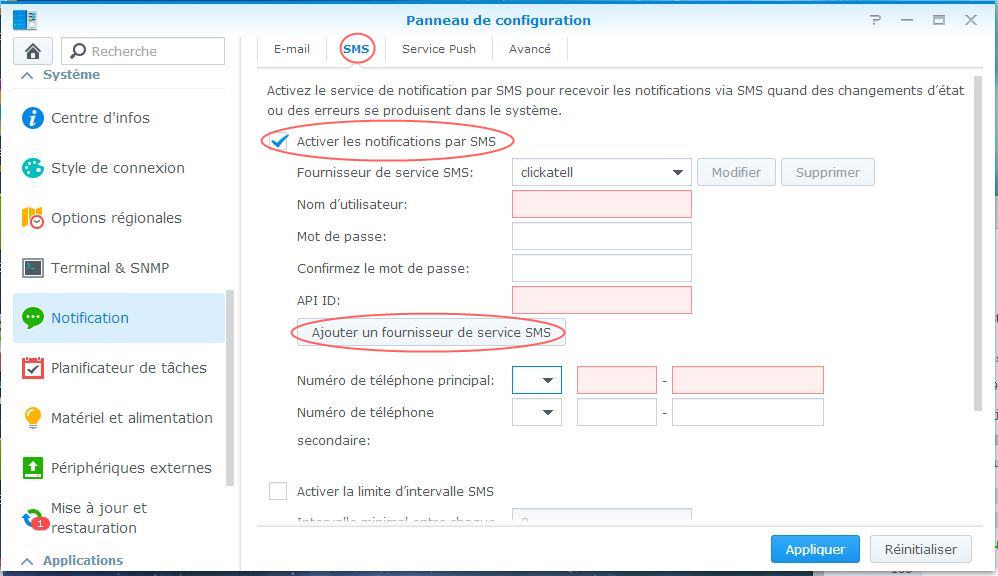This screenshot has width=998, height=576.
Task: Click the Planificateur de tâches calendar icon
Action: tap(33, 368)
